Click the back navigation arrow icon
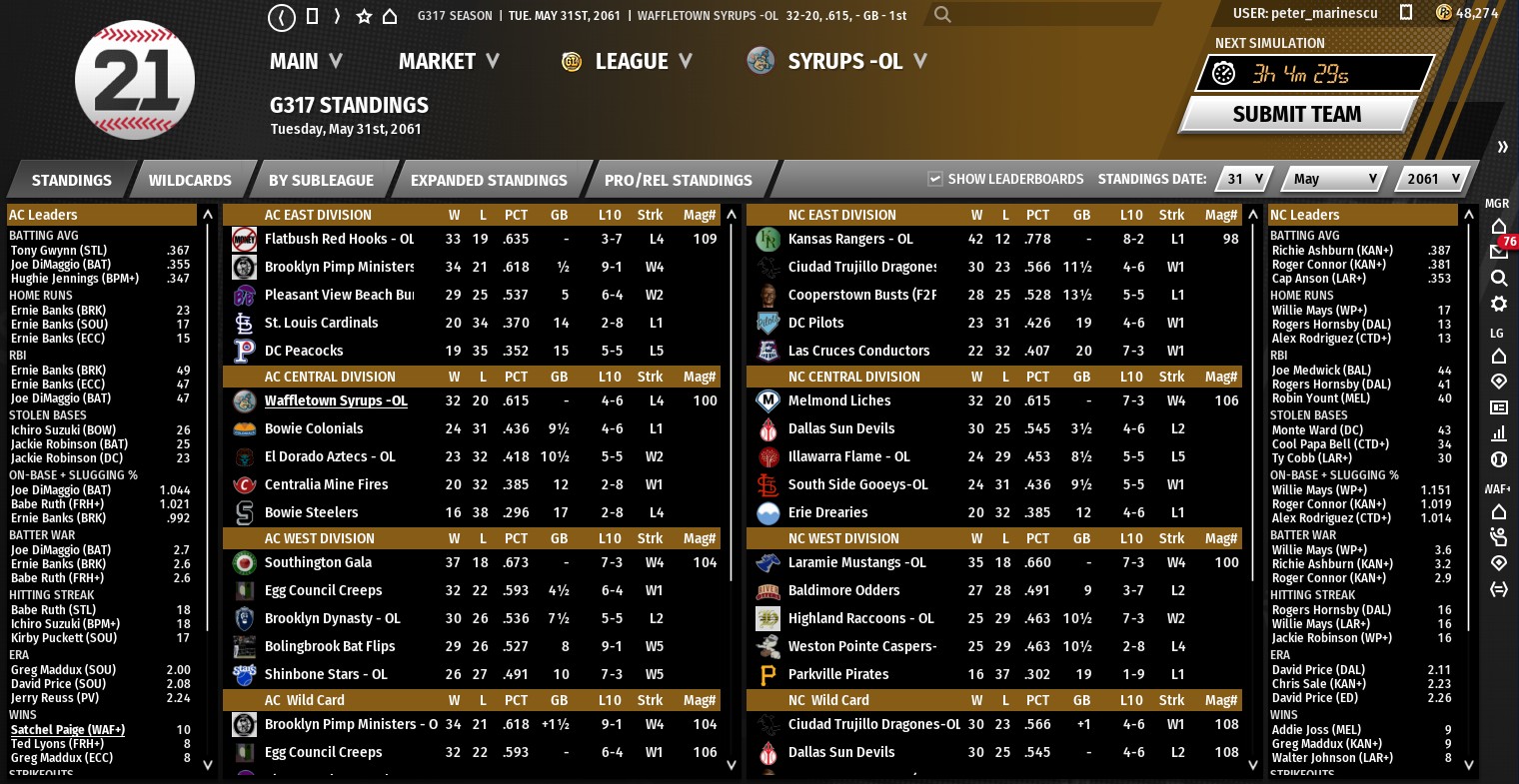The image size is (1519, 784). tap(283, 16)
